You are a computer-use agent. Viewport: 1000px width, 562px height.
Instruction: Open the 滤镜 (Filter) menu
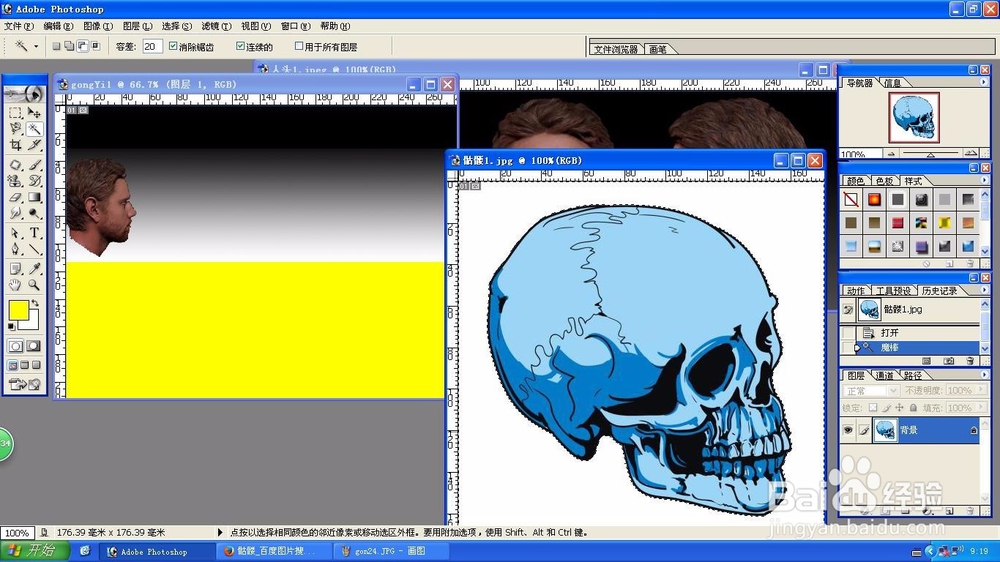(216, 26)
